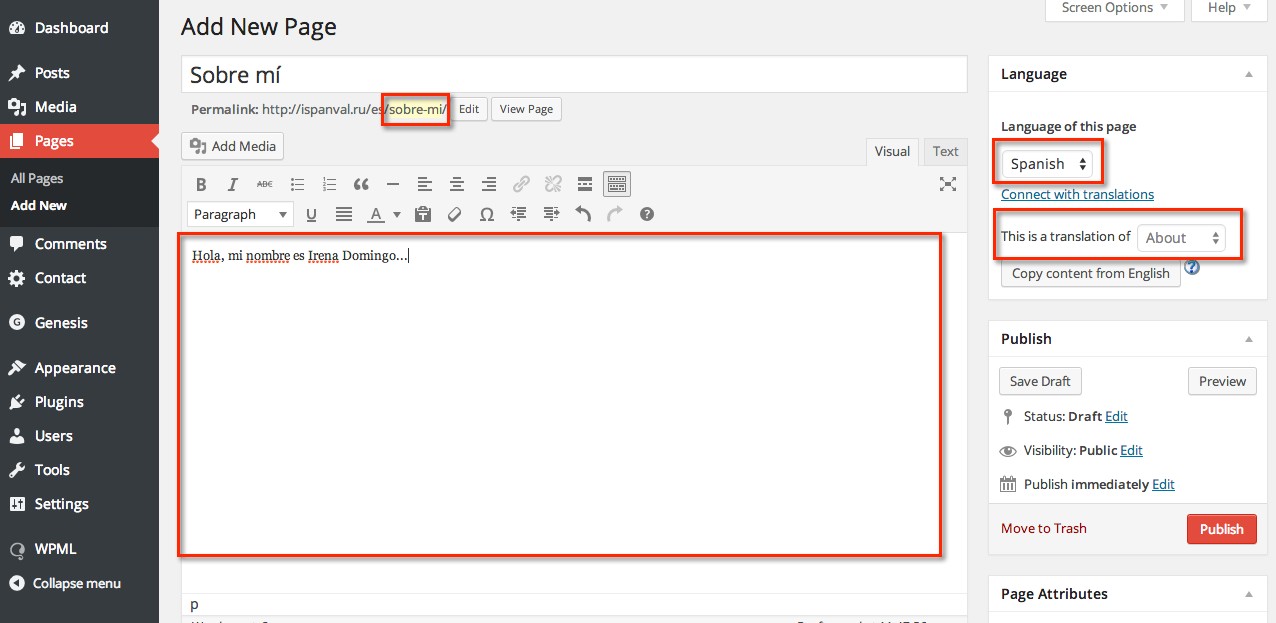Toggle underline formatting
The height and width of the screenshot is (623, 1276).
pyautogui.click(x=311, y=214)
